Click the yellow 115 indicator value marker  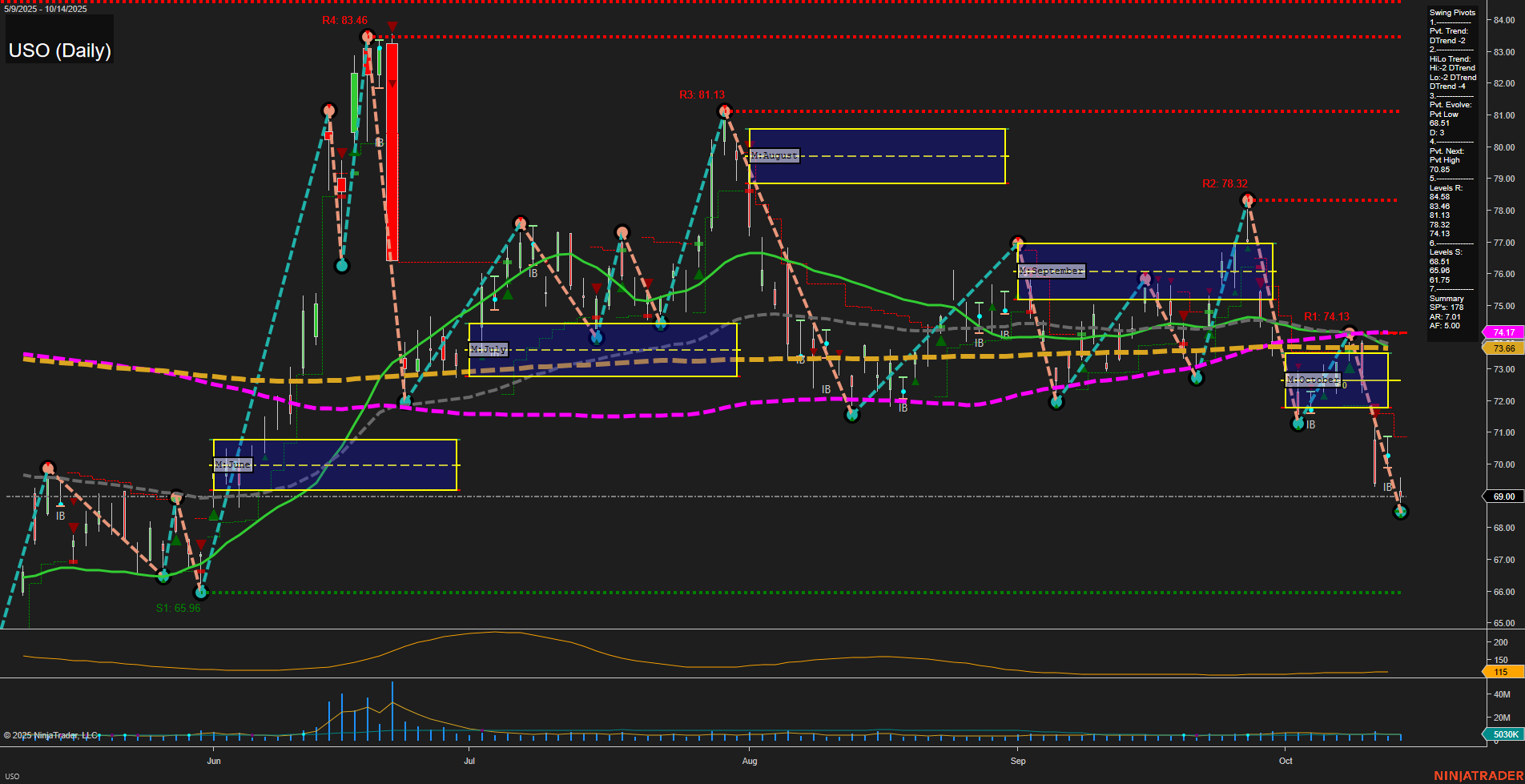click(1500, 672)
